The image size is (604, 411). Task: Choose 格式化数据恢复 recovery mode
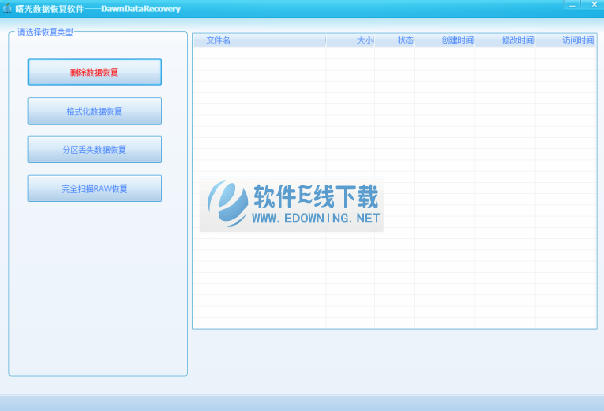coord(95,111)
